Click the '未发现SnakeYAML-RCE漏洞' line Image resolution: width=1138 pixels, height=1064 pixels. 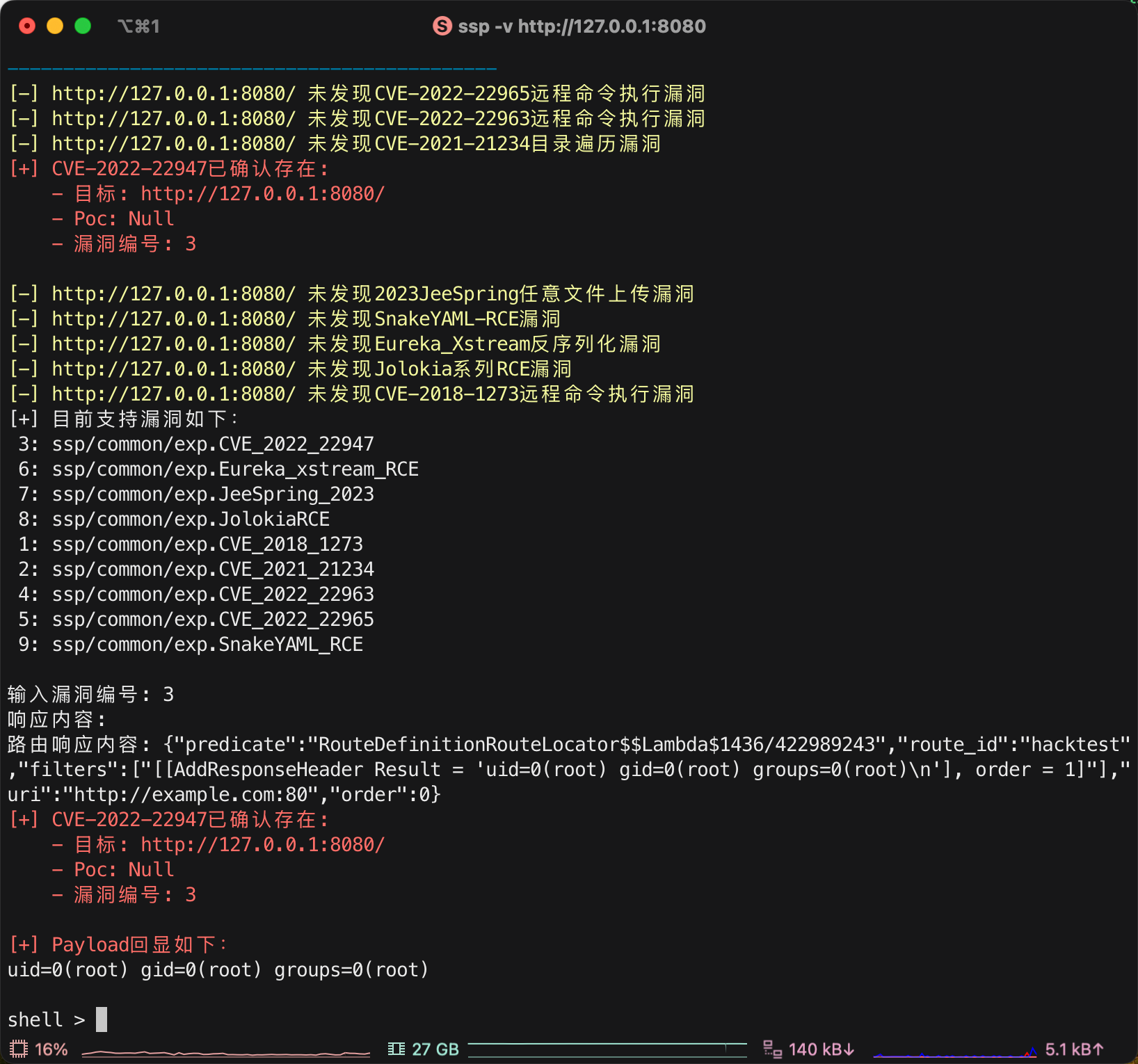coord(285,319)
